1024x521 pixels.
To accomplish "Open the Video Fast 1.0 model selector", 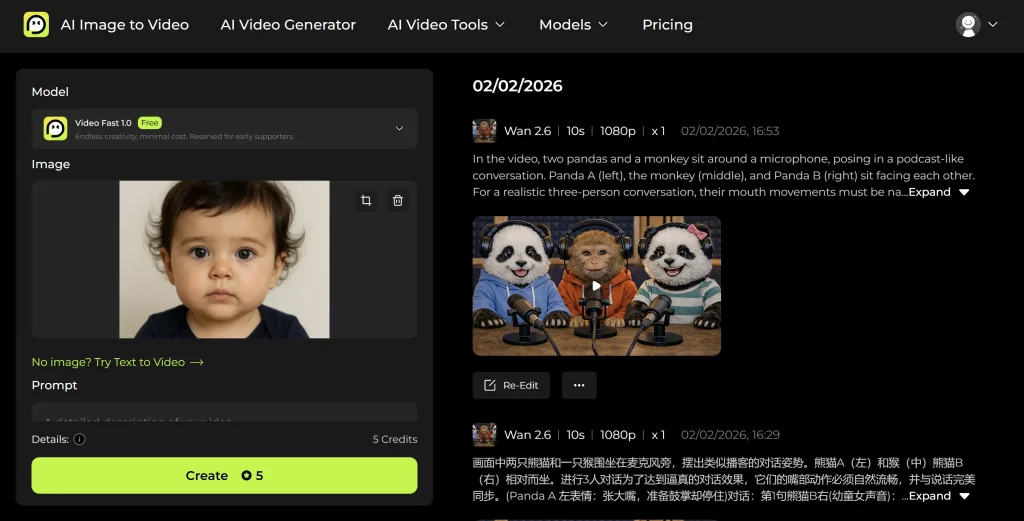I will (x=224, y=129).
